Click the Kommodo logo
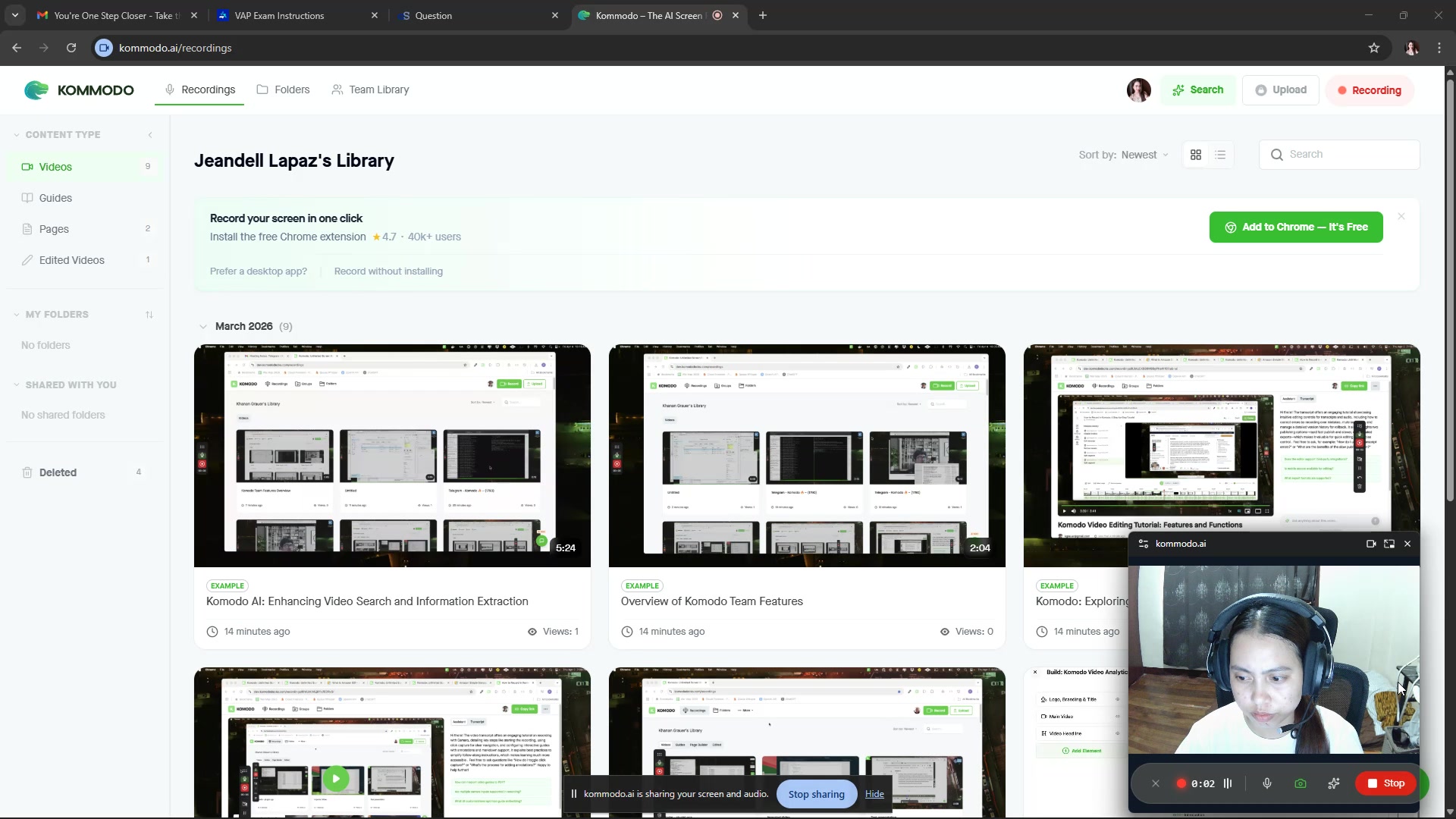The image size is (1456, 819). 79,90
